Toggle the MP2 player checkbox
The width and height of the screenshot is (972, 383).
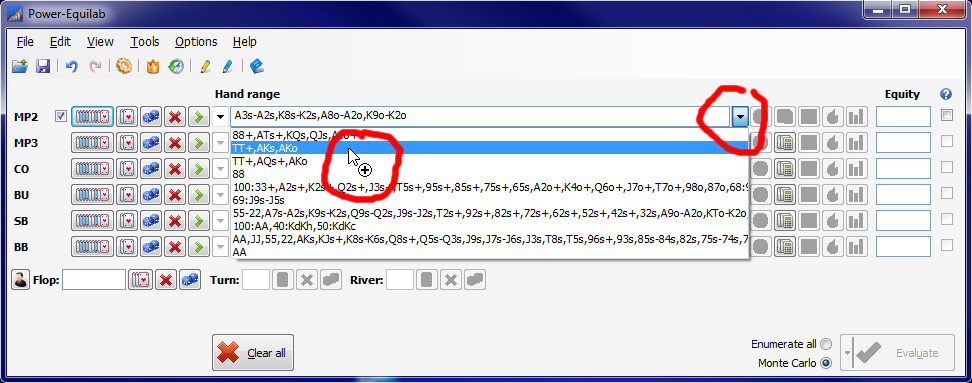[x=61, y=116]
